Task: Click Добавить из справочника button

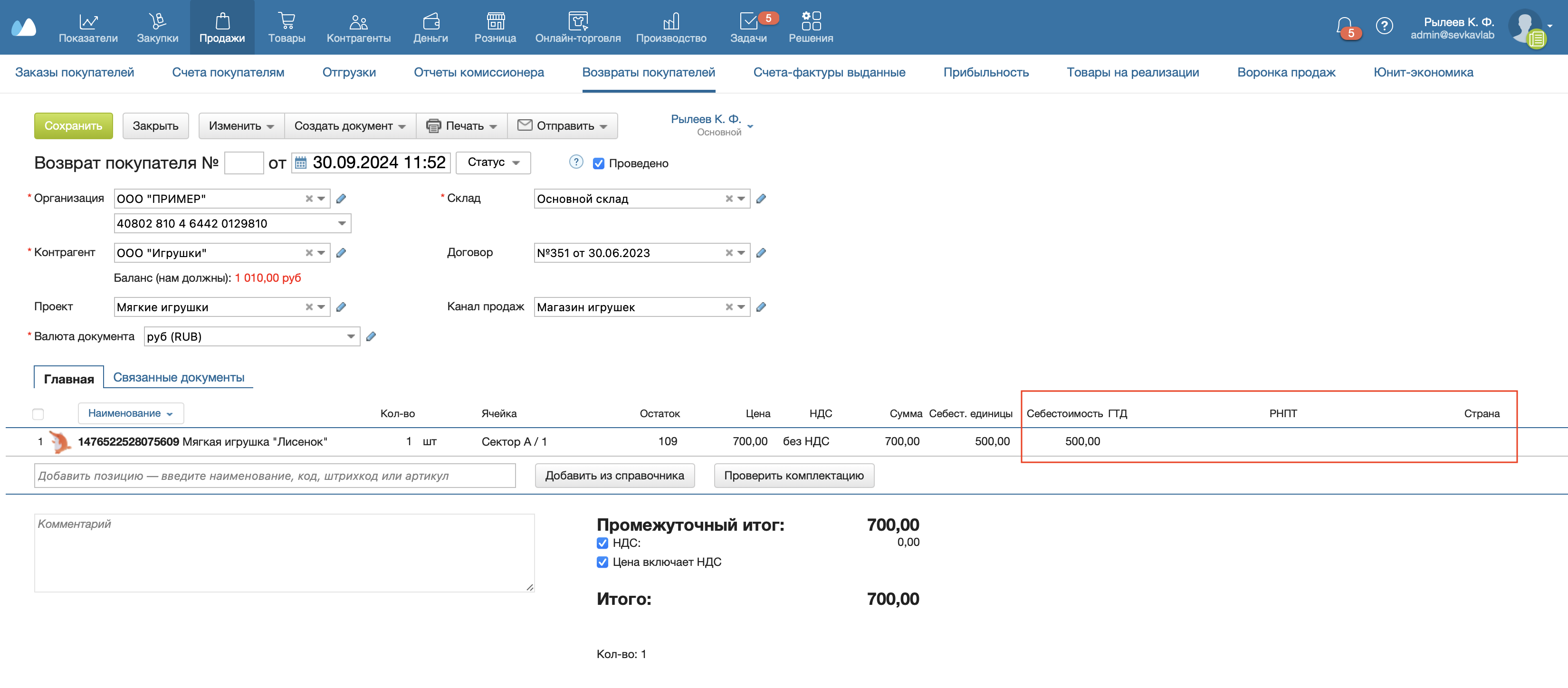Action: point(614,476)
